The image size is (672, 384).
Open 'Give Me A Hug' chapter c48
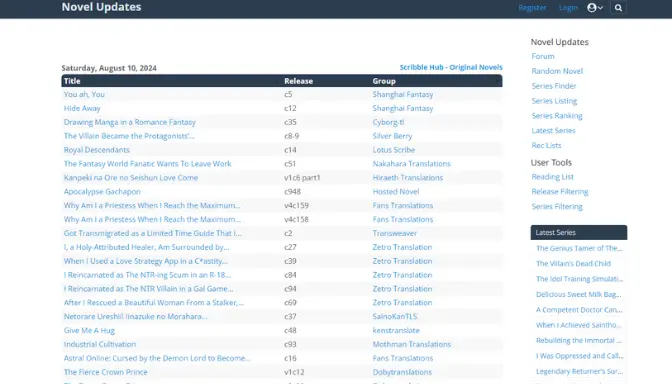click(290, 330)
